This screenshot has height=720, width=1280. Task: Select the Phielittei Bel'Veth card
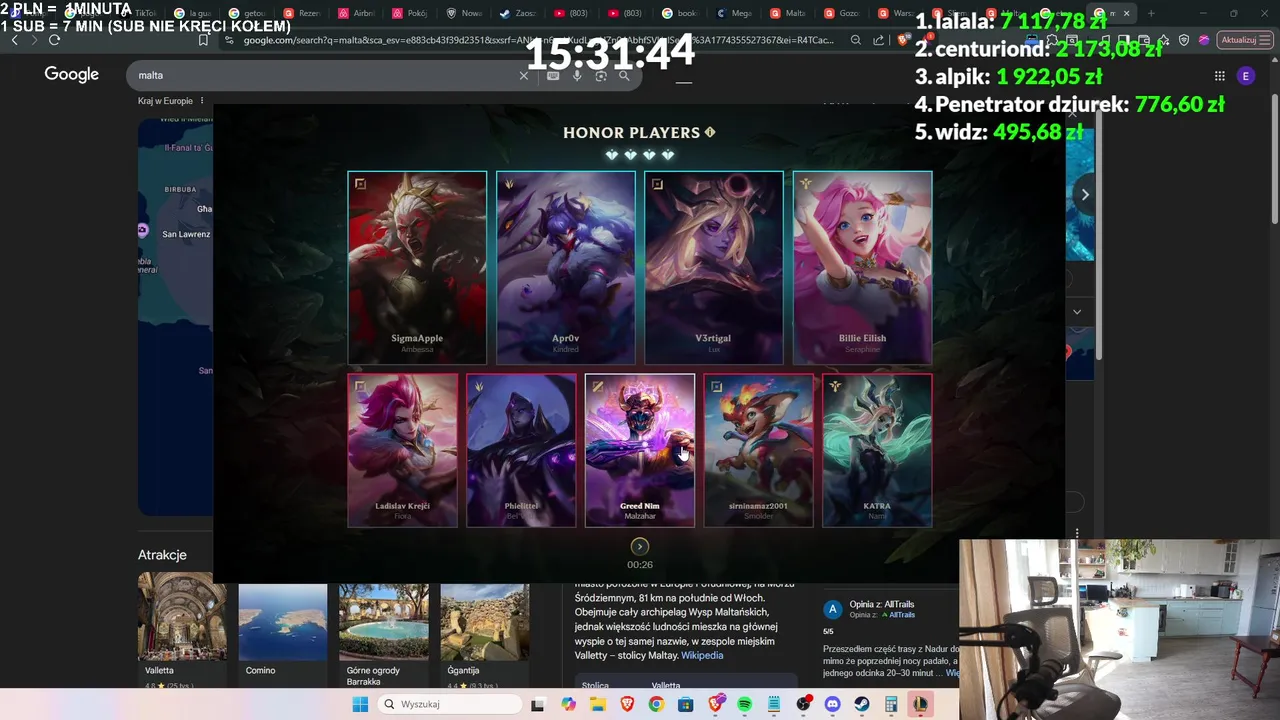tap(521, 450)
